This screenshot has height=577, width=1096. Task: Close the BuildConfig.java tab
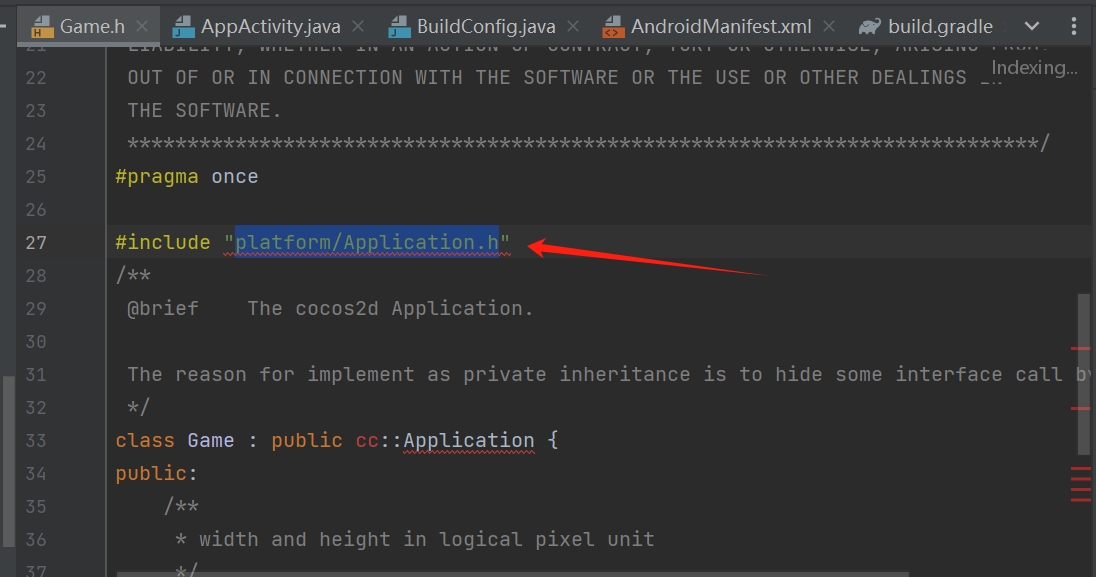coord(574,27)
